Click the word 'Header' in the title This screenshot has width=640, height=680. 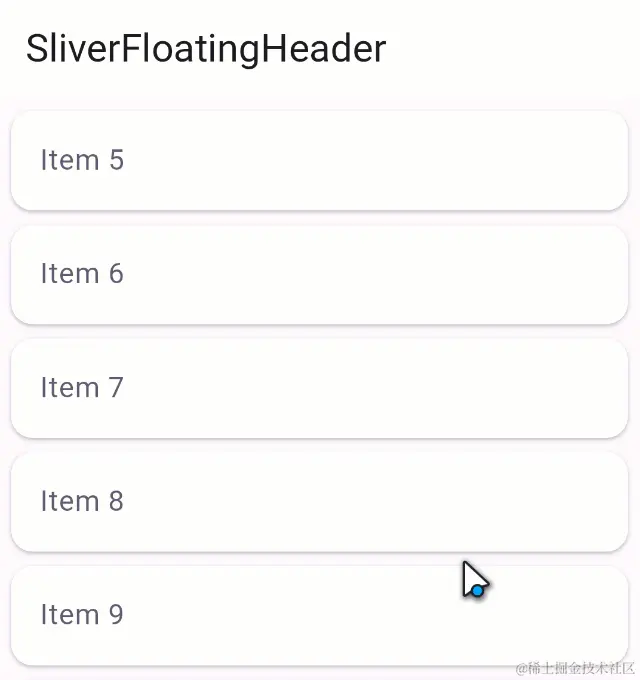pyautogui.click(x=324, y=48)
